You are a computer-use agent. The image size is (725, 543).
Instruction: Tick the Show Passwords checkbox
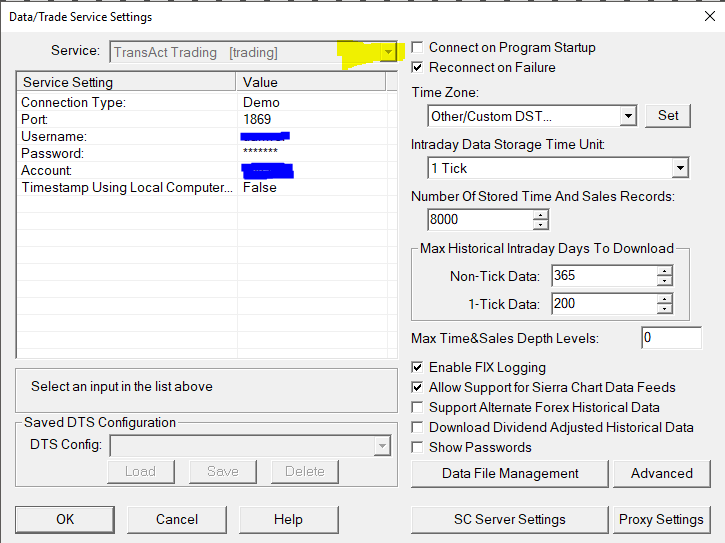[417, 447]
